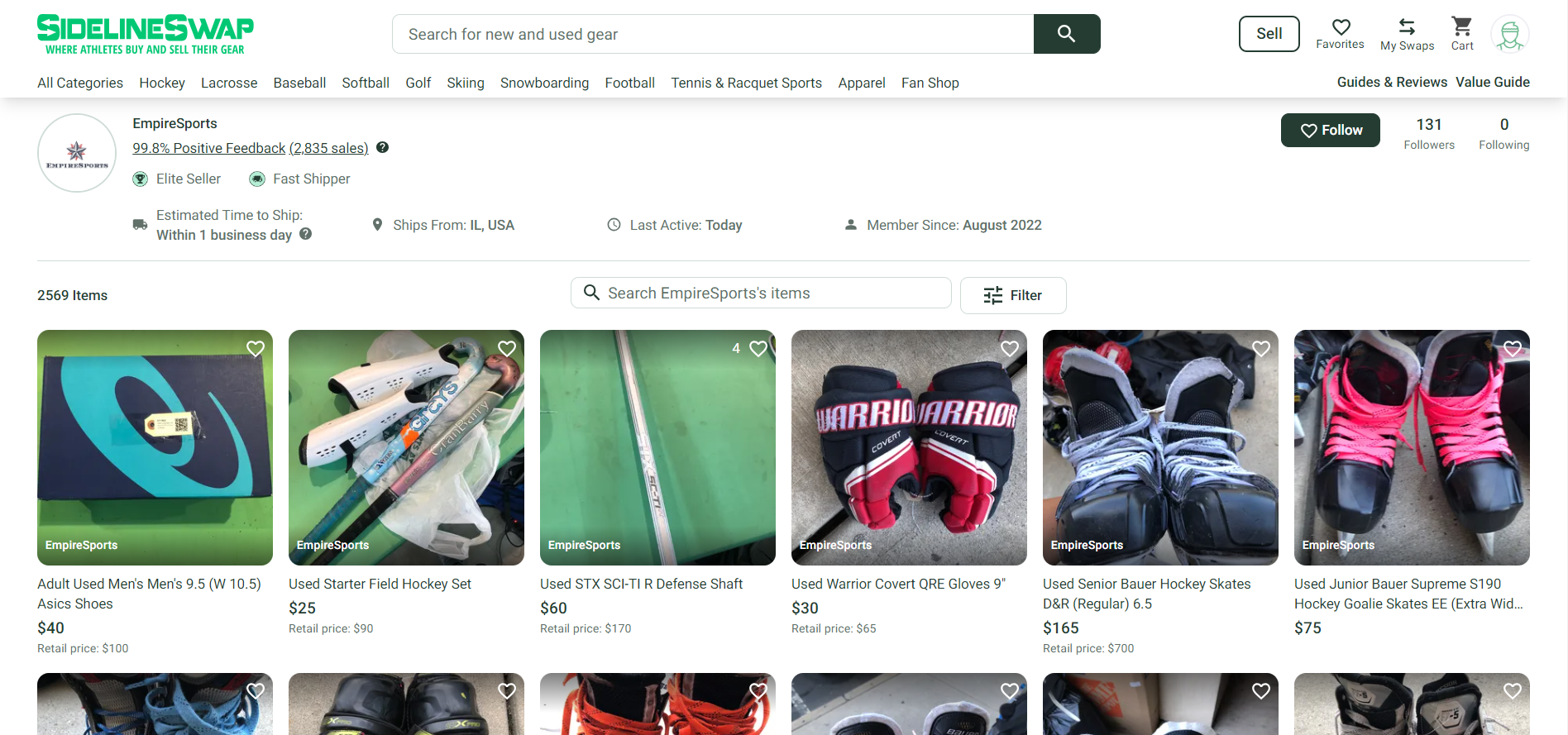Open Asics Shoes listing thumbnail
Viewport: 1568px width, 735px height.
pos(155,447)
